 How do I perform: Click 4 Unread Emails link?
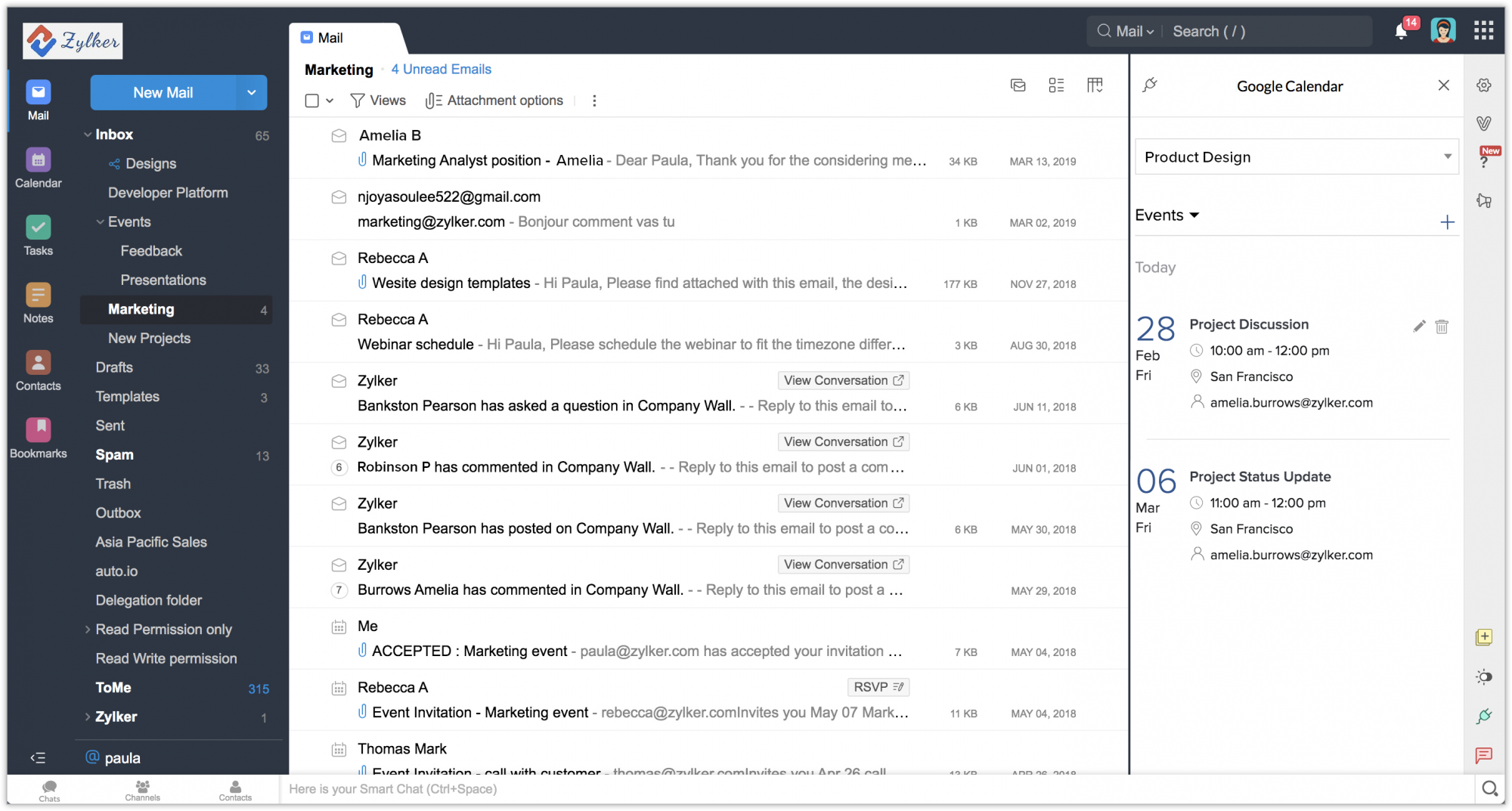[x=441, y=70]
